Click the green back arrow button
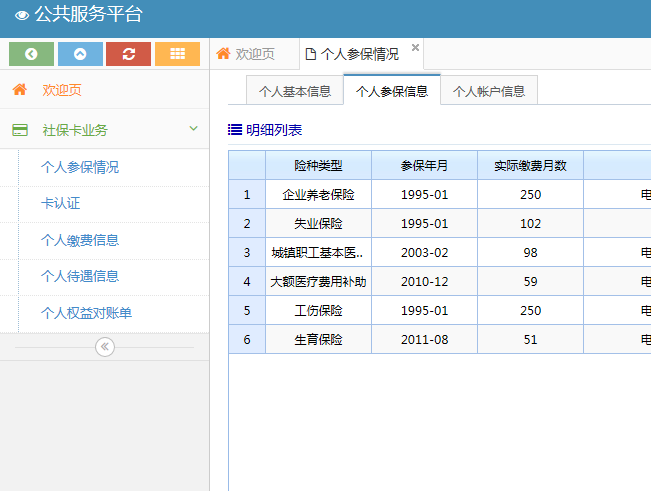This screenshot has height=491, width=651. tap(31, 54)
